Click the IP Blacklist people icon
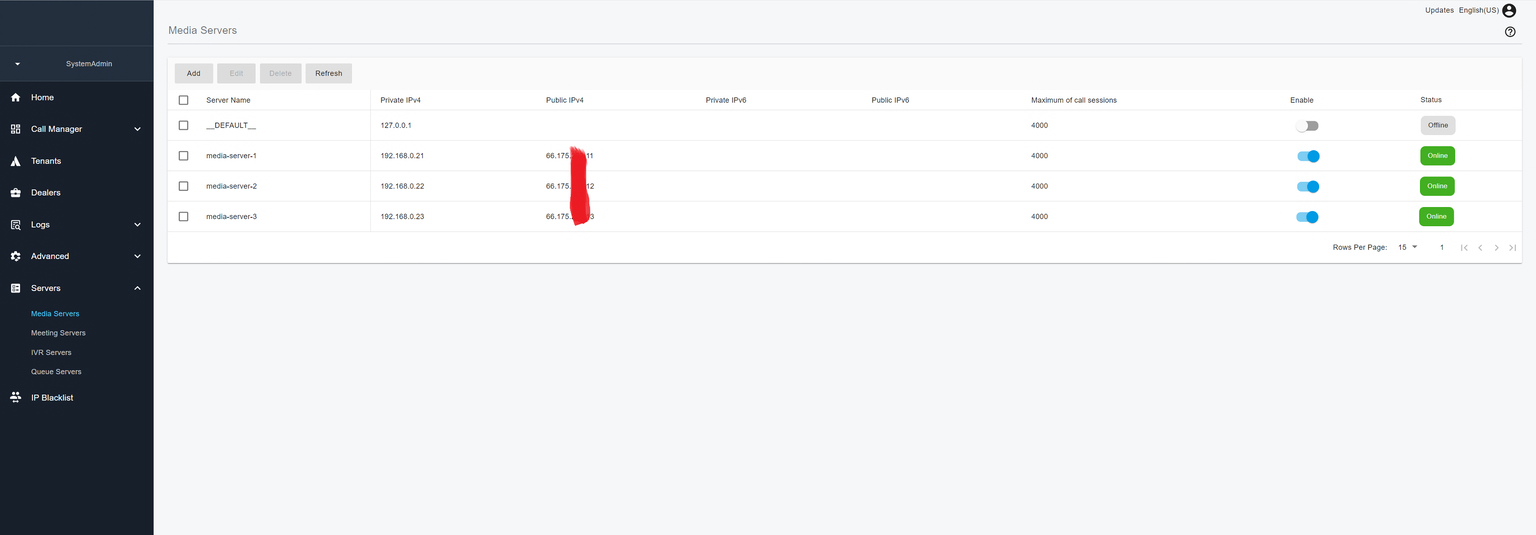This screenshot has width=1536, height=535. [16, 398]
